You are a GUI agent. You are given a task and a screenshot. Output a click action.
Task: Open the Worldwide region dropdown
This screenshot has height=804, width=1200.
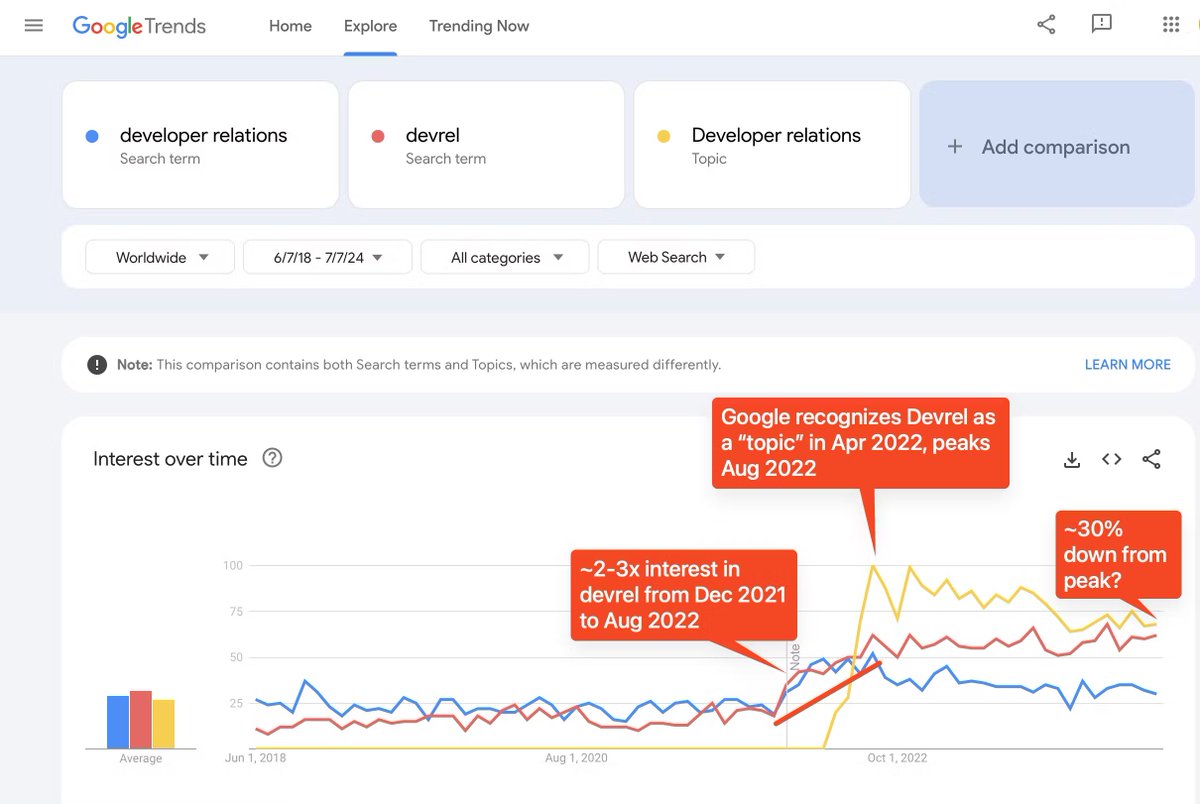160,257
